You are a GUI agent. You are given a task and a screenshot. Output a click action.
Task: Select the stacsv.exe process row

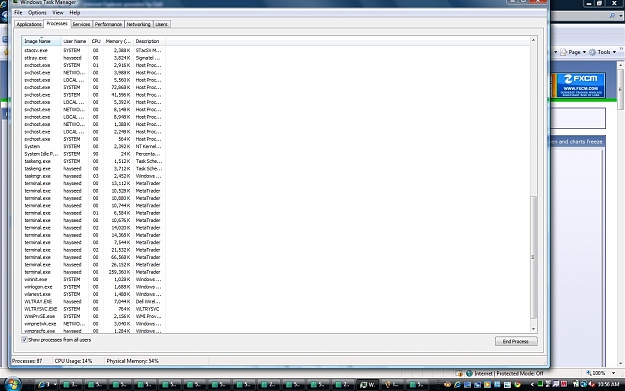pyautogui.click(x=93, y=51)
